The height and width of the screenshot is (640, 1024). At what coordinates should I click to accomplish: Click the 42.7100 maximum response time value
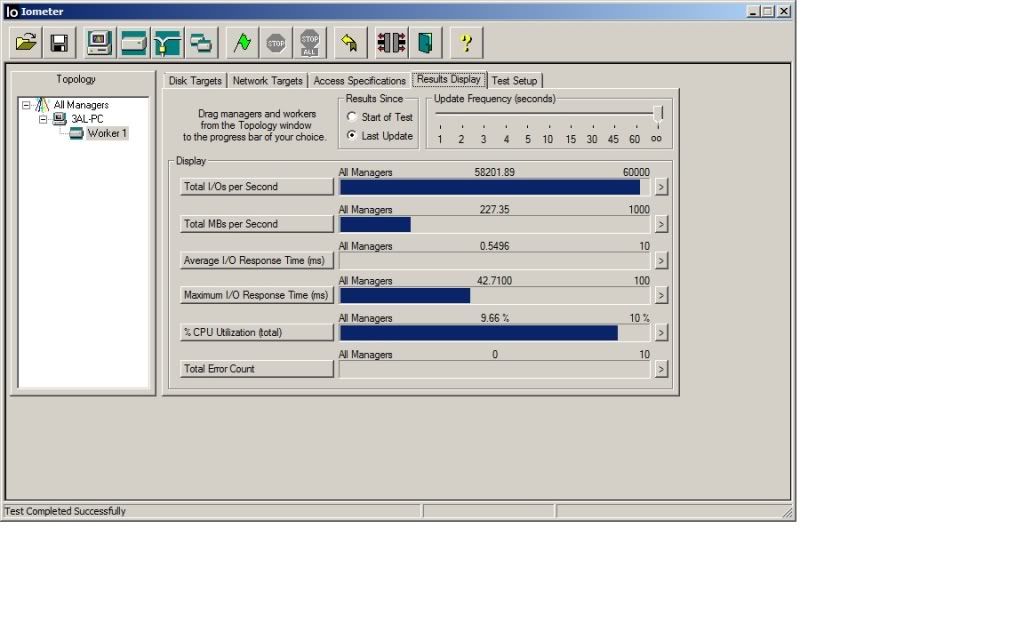[494, 281]
